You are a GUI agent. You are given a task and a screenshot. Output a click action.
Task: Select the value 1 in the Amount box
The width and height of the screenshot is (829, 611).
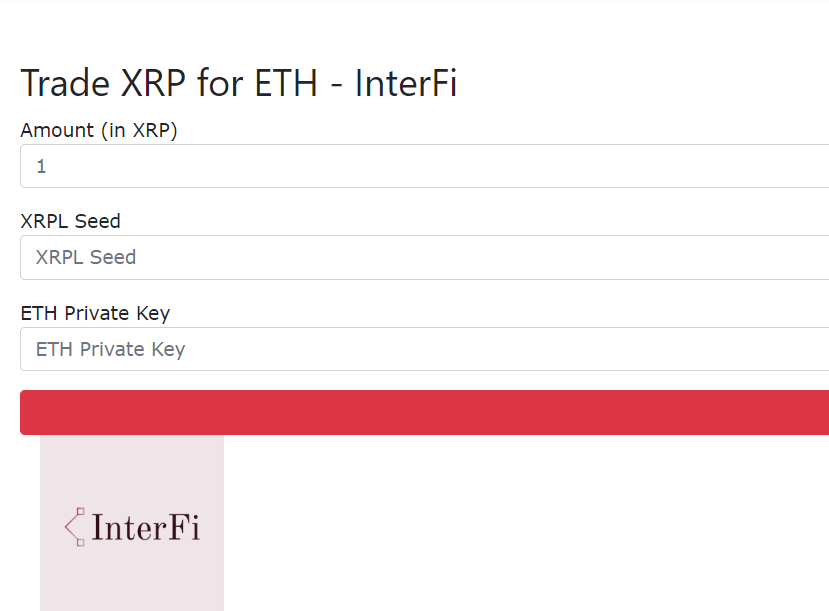point(40,165)
